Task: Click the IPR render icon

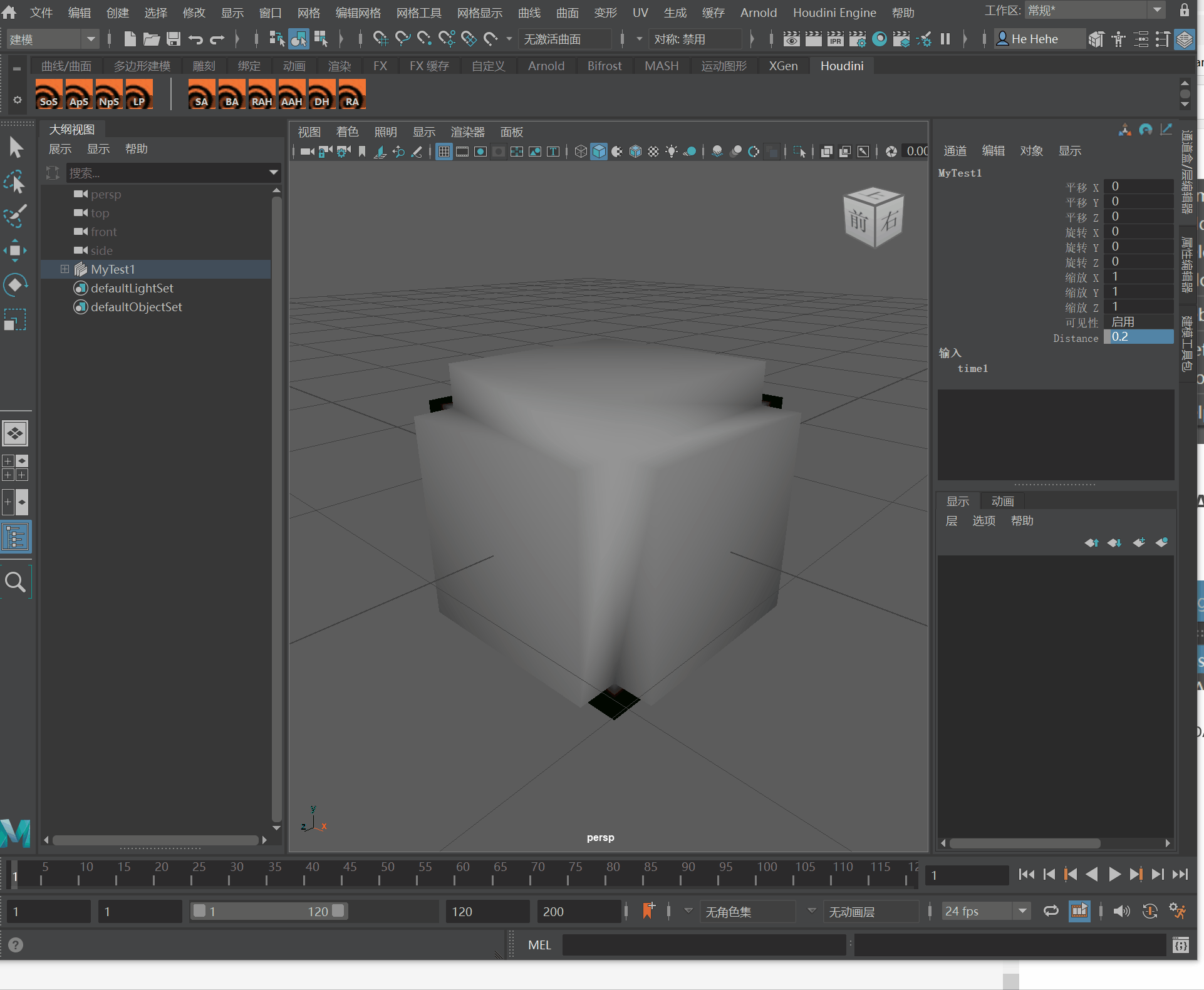Action: (836, 39)
